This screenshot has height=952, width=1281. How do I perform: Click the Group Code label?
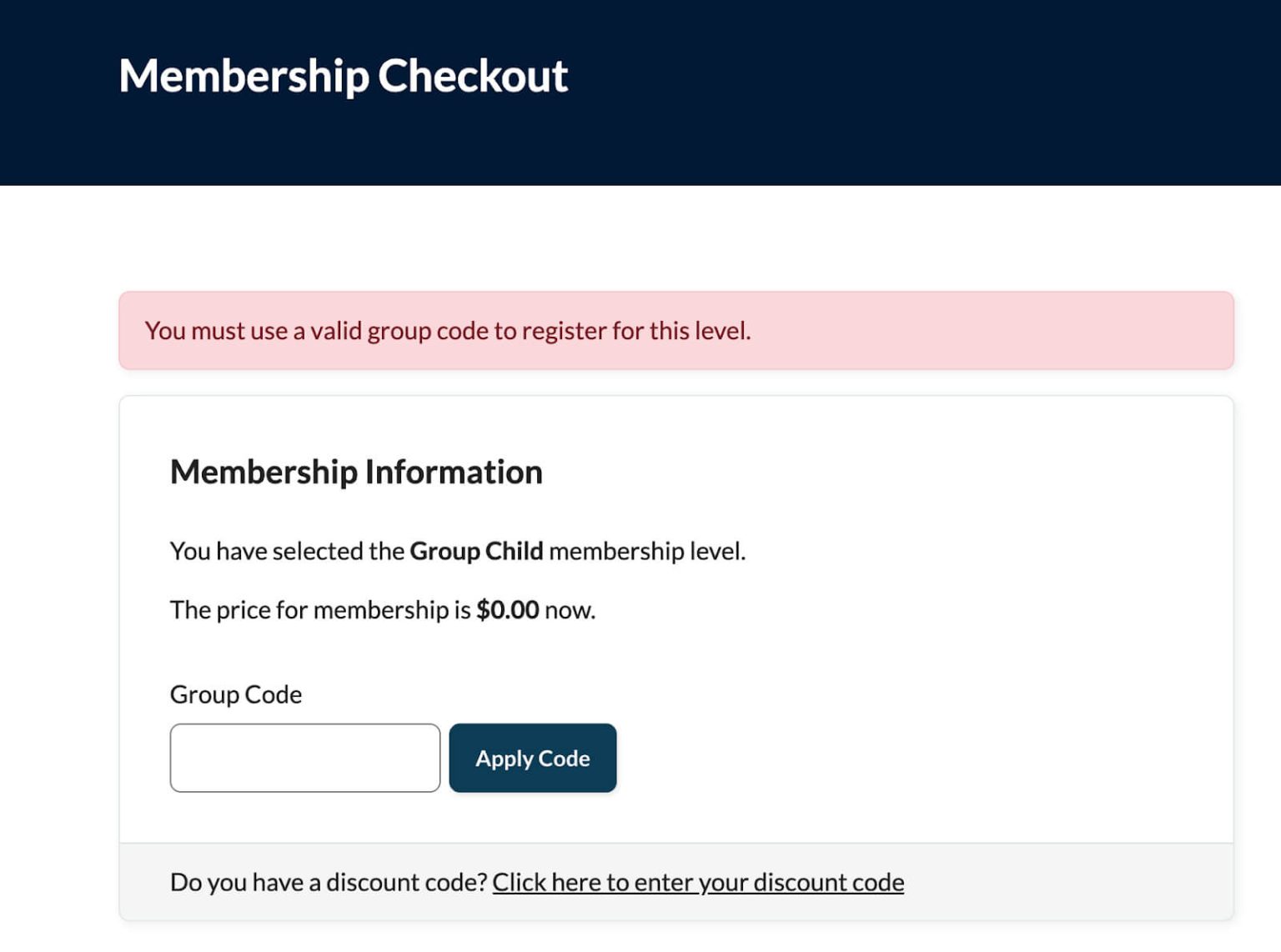pos(235,694)
